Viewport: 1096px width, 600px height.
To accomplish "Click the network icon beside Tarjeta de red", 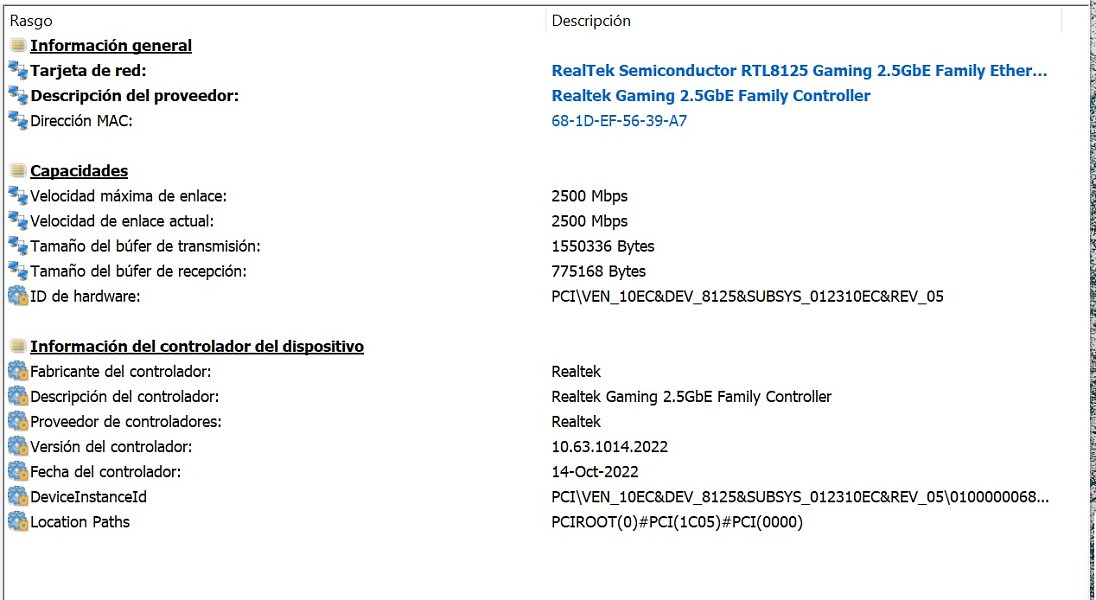I will 18,71.
